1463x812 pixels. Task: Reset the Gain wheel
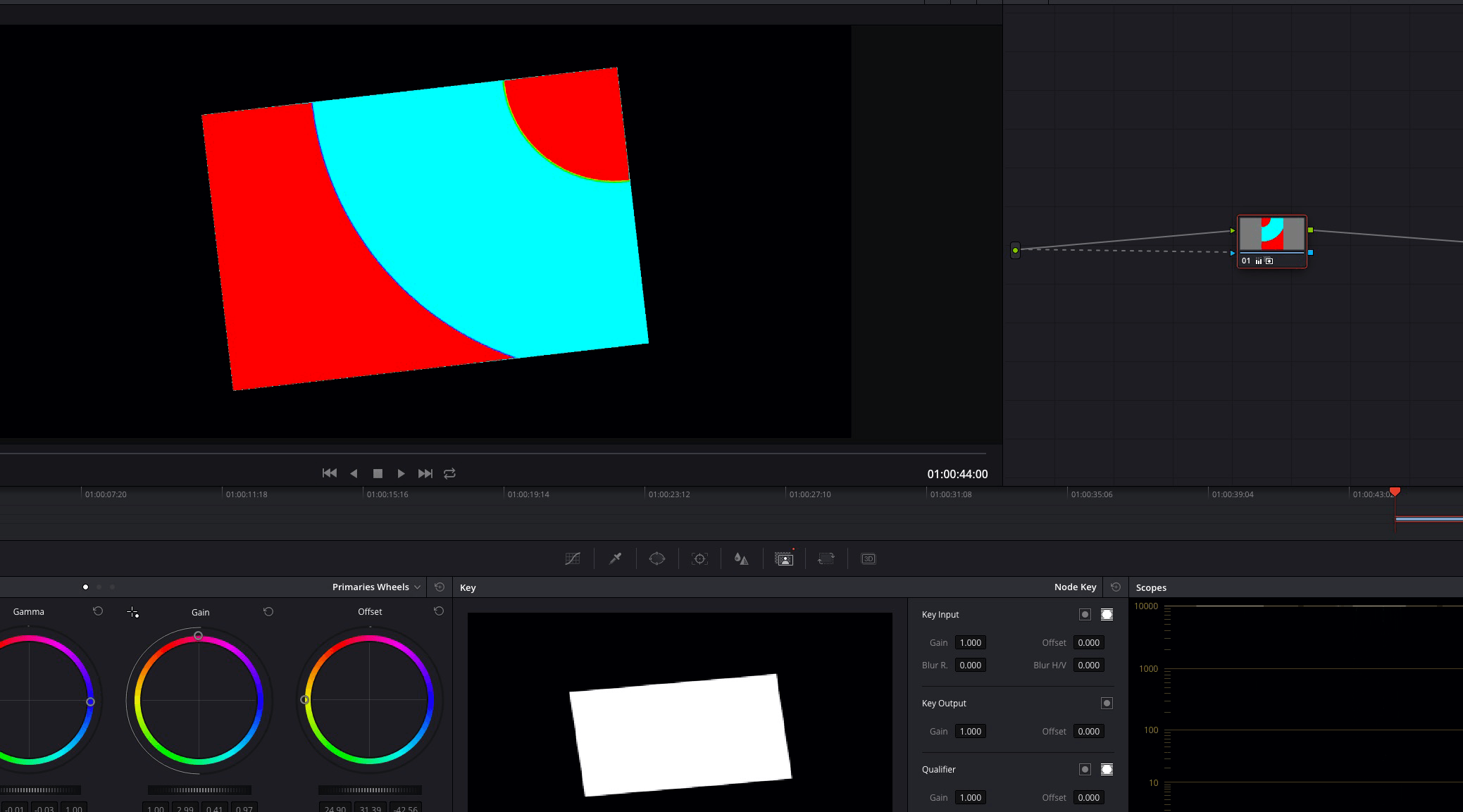click(268, 611)
